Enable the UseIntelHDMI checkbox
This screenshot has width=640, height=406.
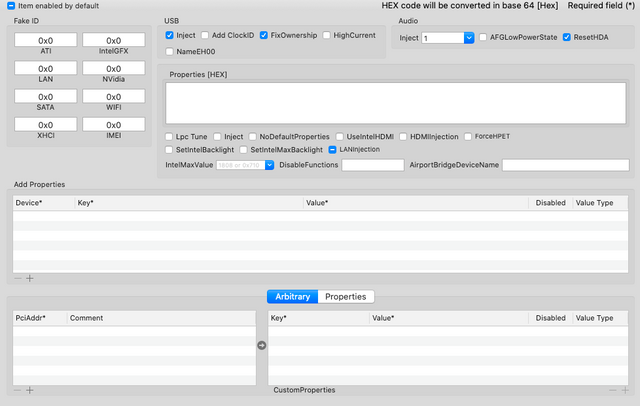pyautogui.click(x=340, y=136)
